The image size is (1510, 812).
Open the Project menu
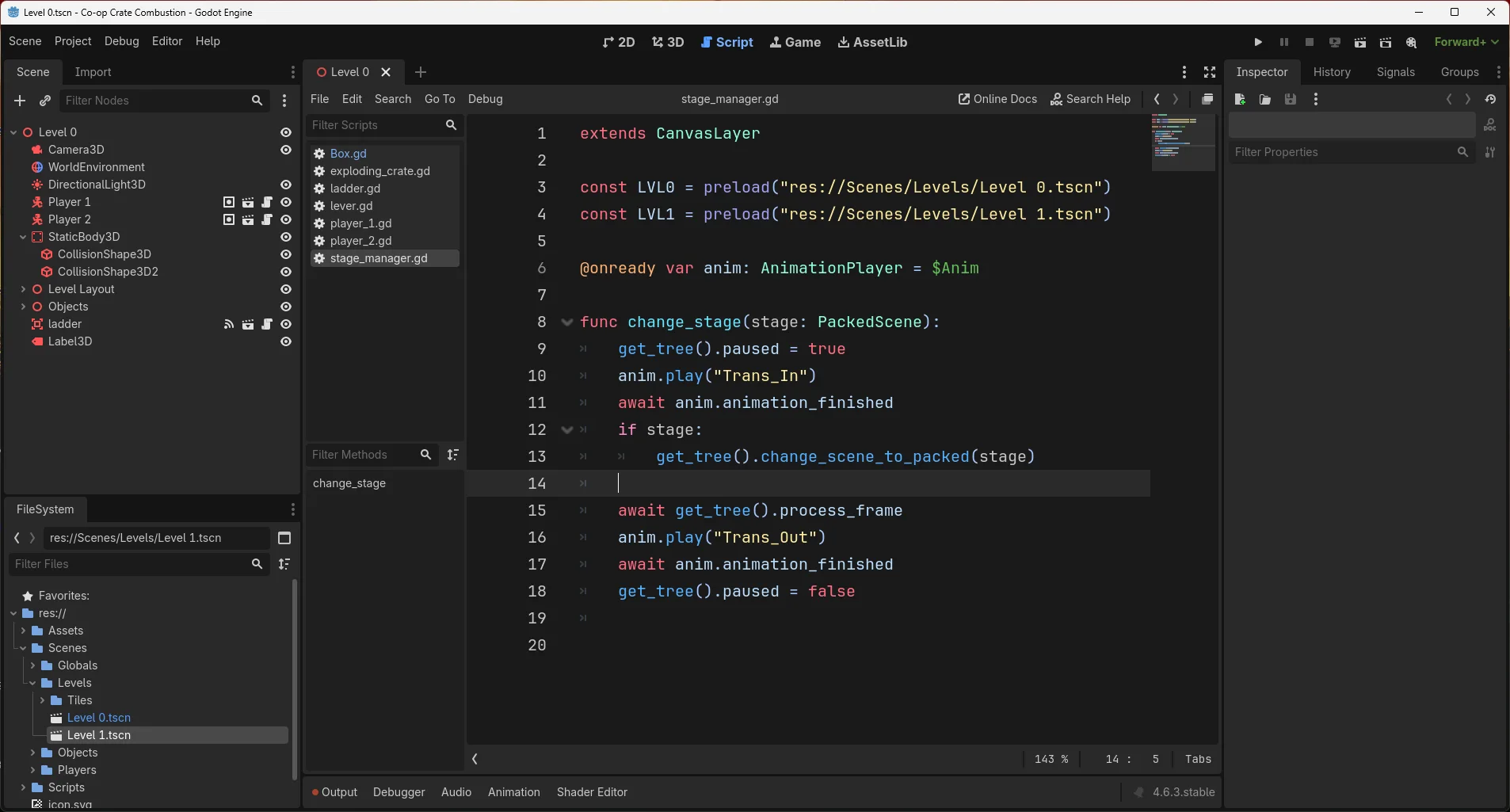click(x=73, y=41)
